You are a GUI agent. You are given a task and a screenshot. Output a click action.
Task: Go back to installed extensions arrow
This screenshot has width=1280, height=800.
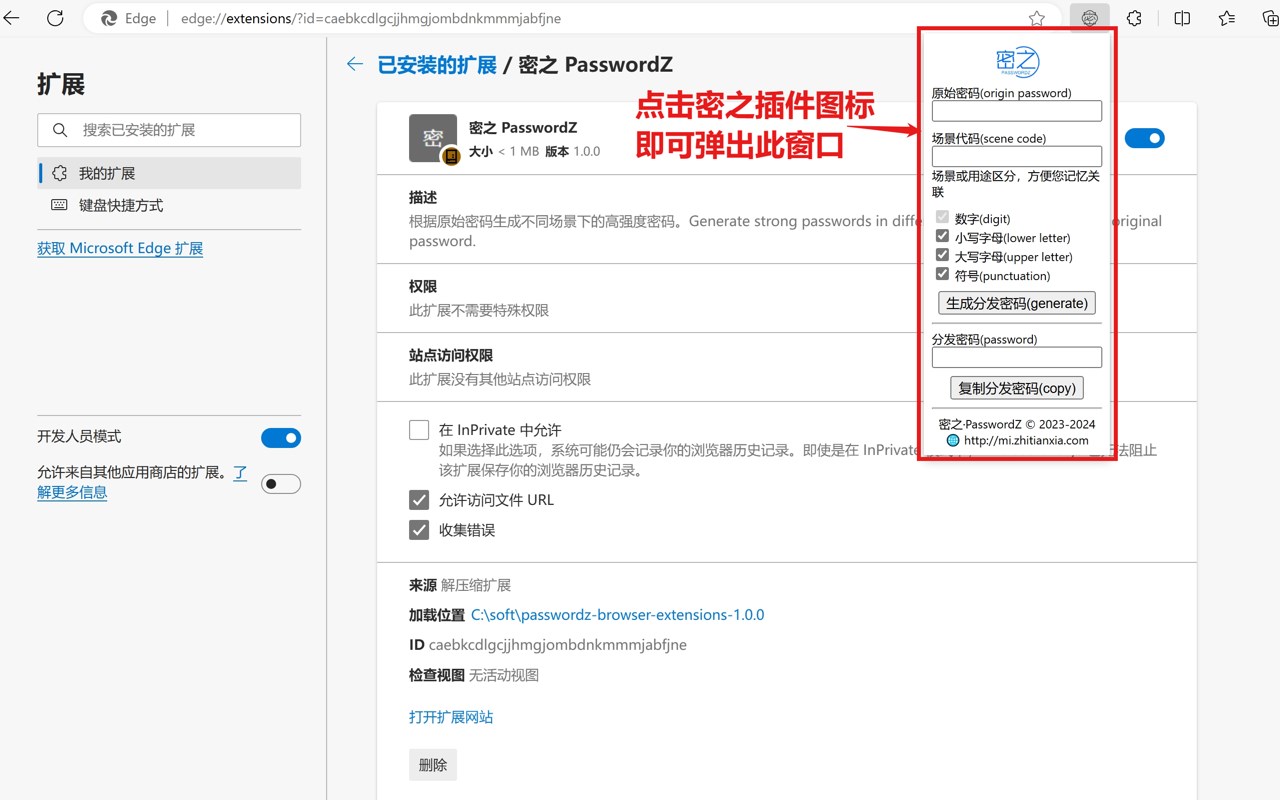tap(354, 64)
